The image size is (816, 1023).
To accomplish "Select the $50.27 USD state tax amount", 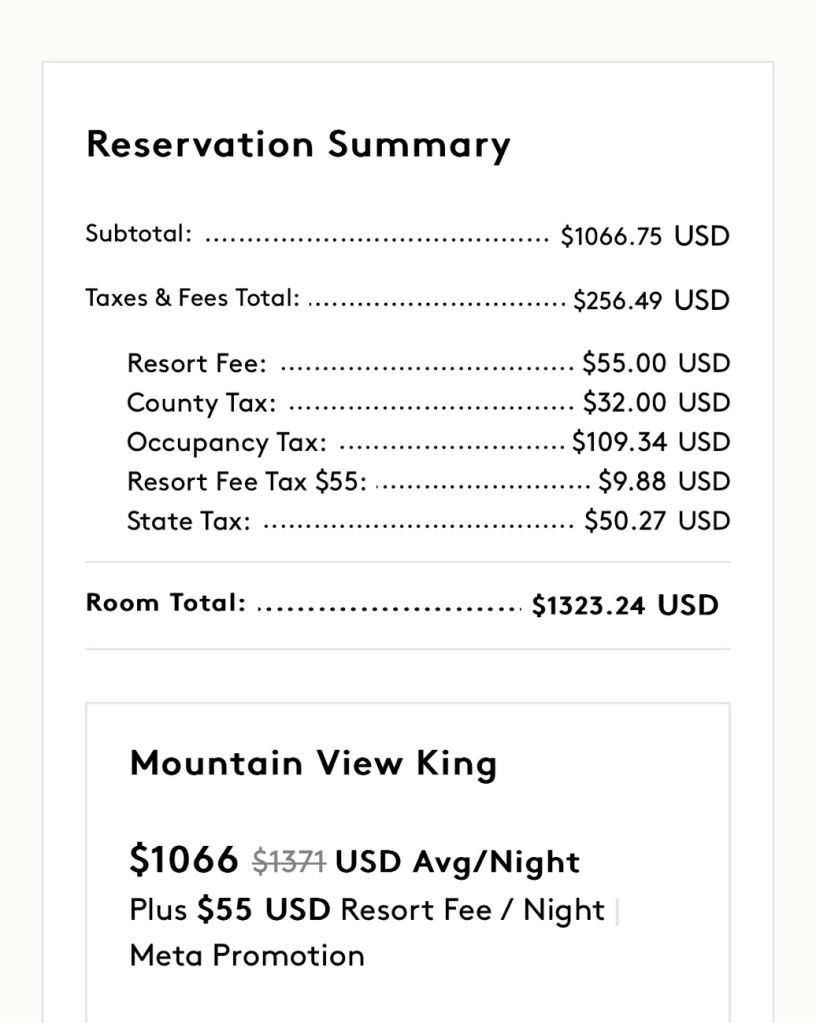I will (657, 521).
